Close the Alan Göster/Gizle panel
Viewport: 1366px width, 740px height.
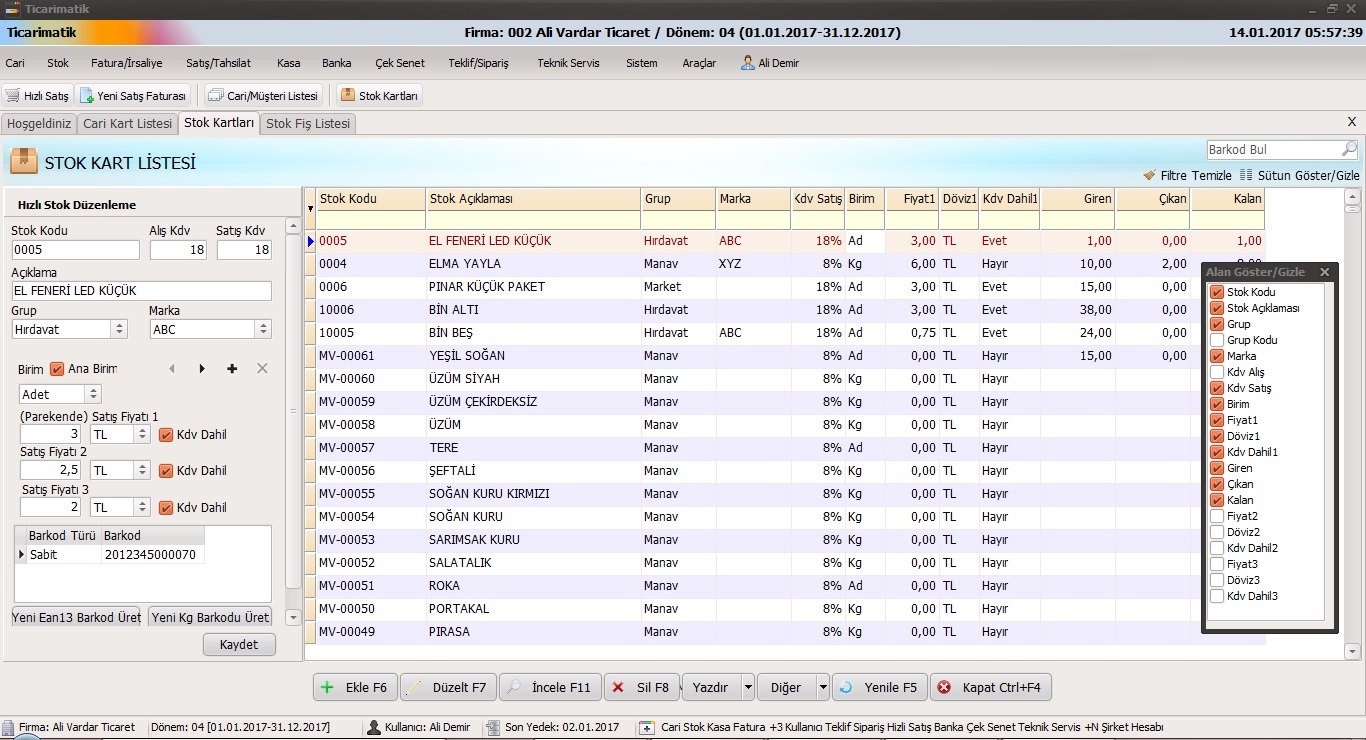tap(1325, 272)
